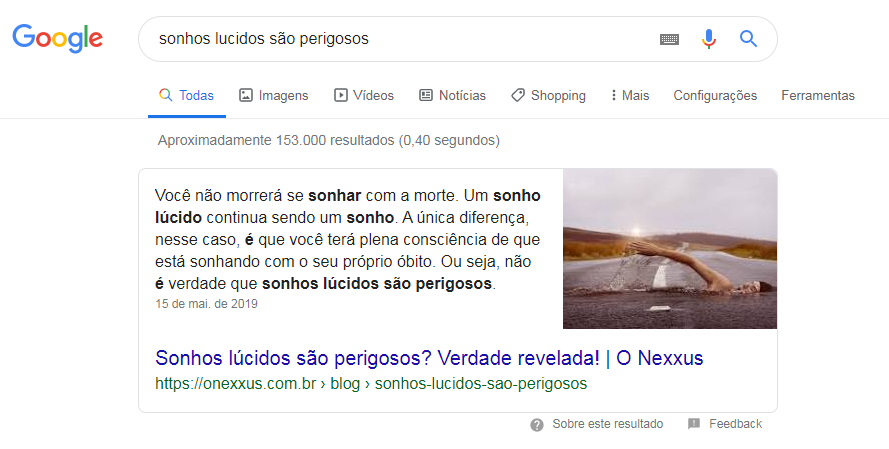The height and width of the screenshot is (449, 889).
Task: Click the question mark result info icon
Action: click(x=536, y=425)
